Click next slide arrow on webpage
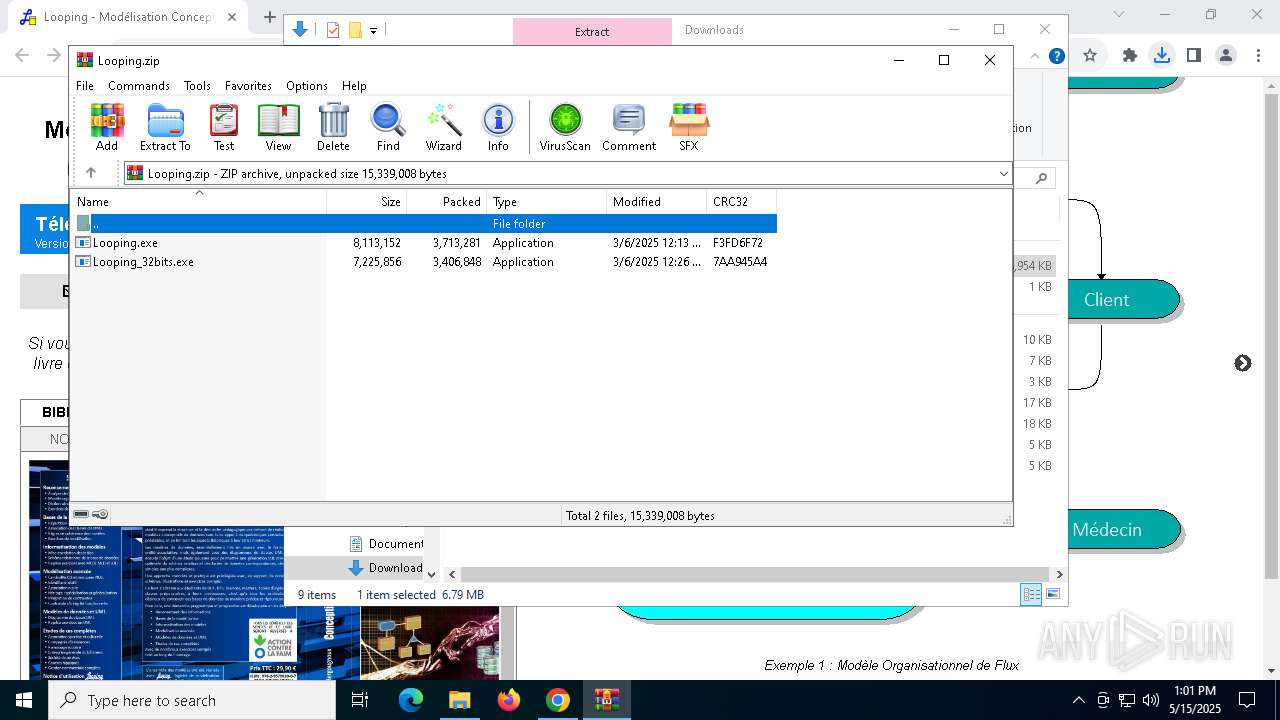The width and height of the screenshot is (1280, 720). 1242,363
